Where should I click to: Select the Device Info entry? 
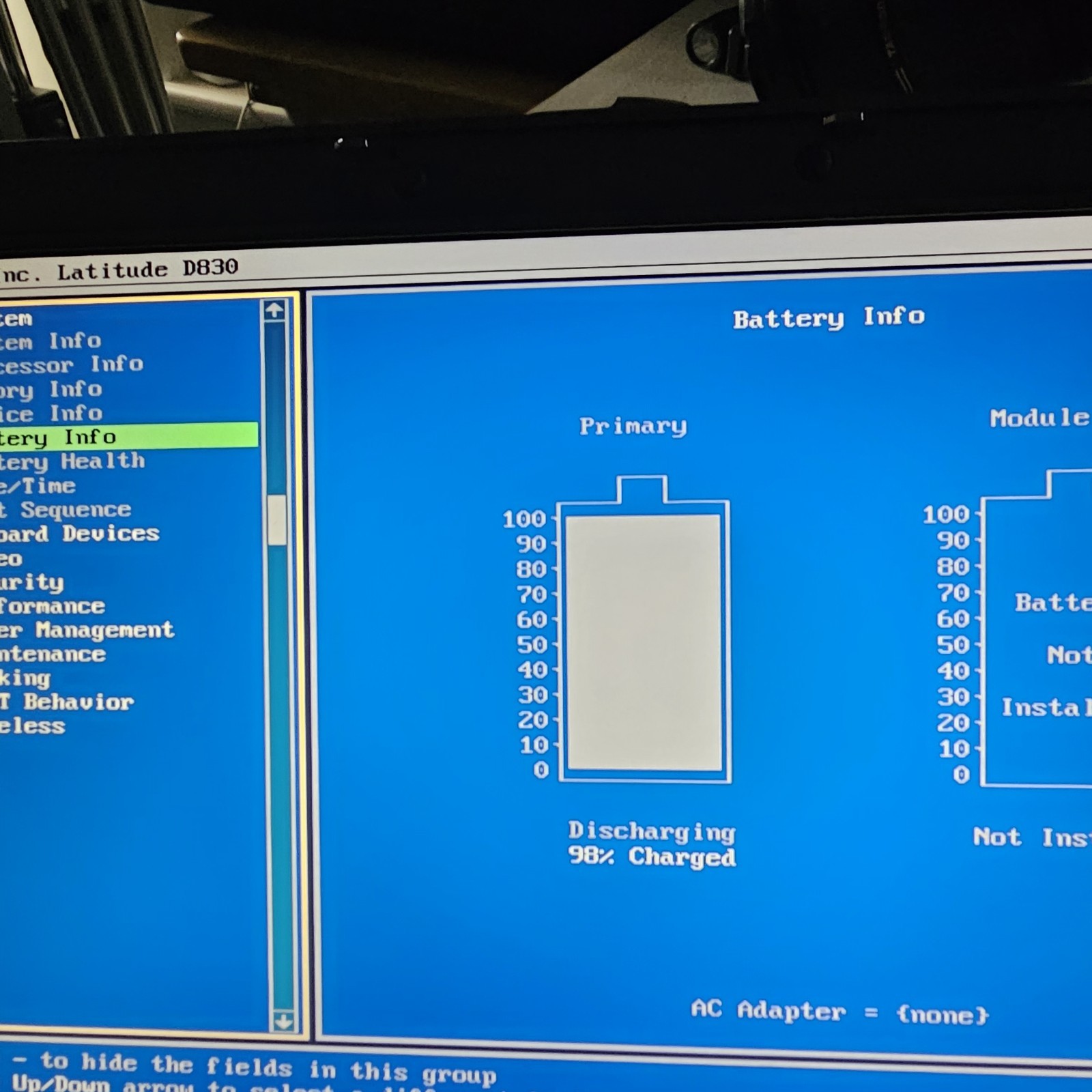[x=51, y=414]
